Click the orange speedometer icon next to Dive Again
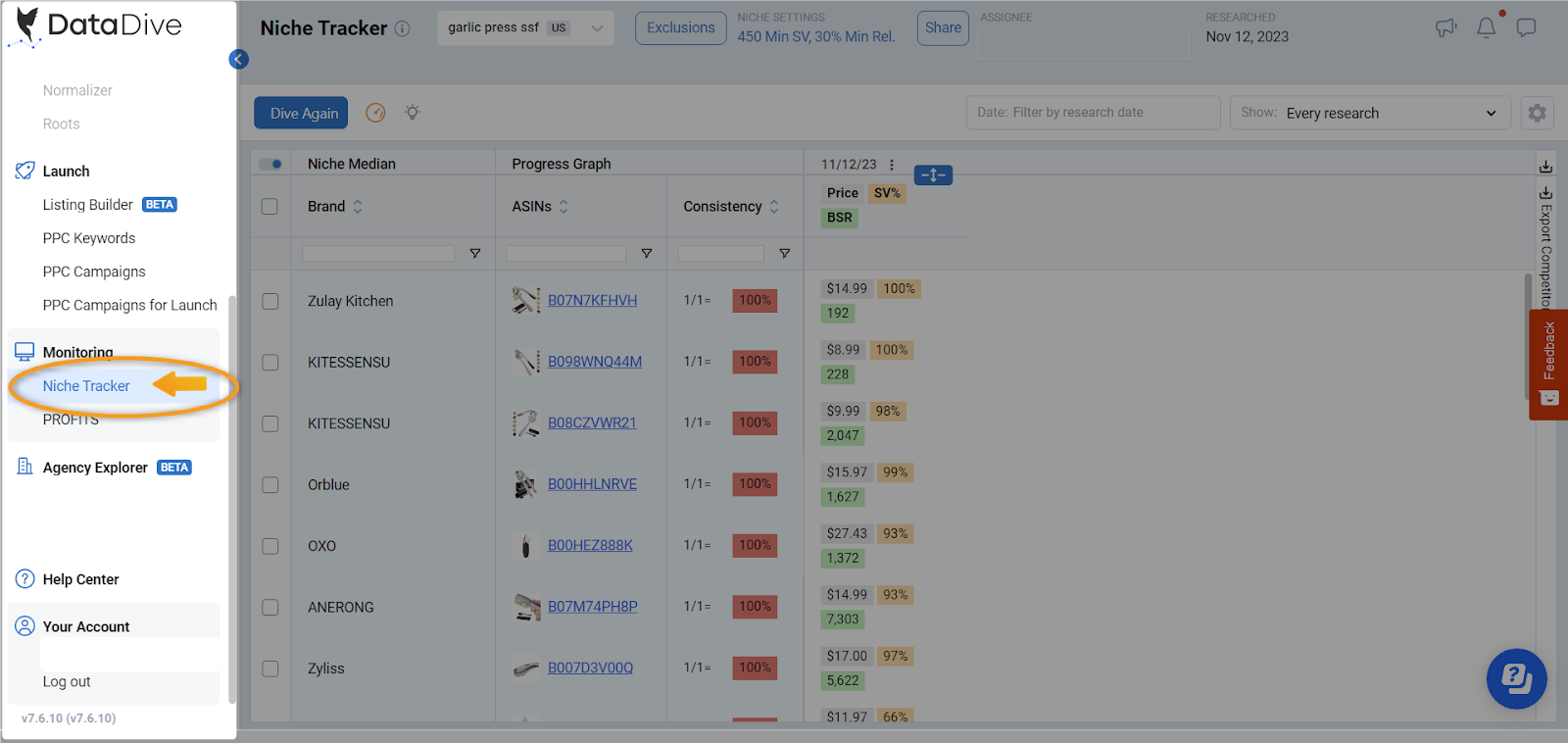 click(375, 113)
